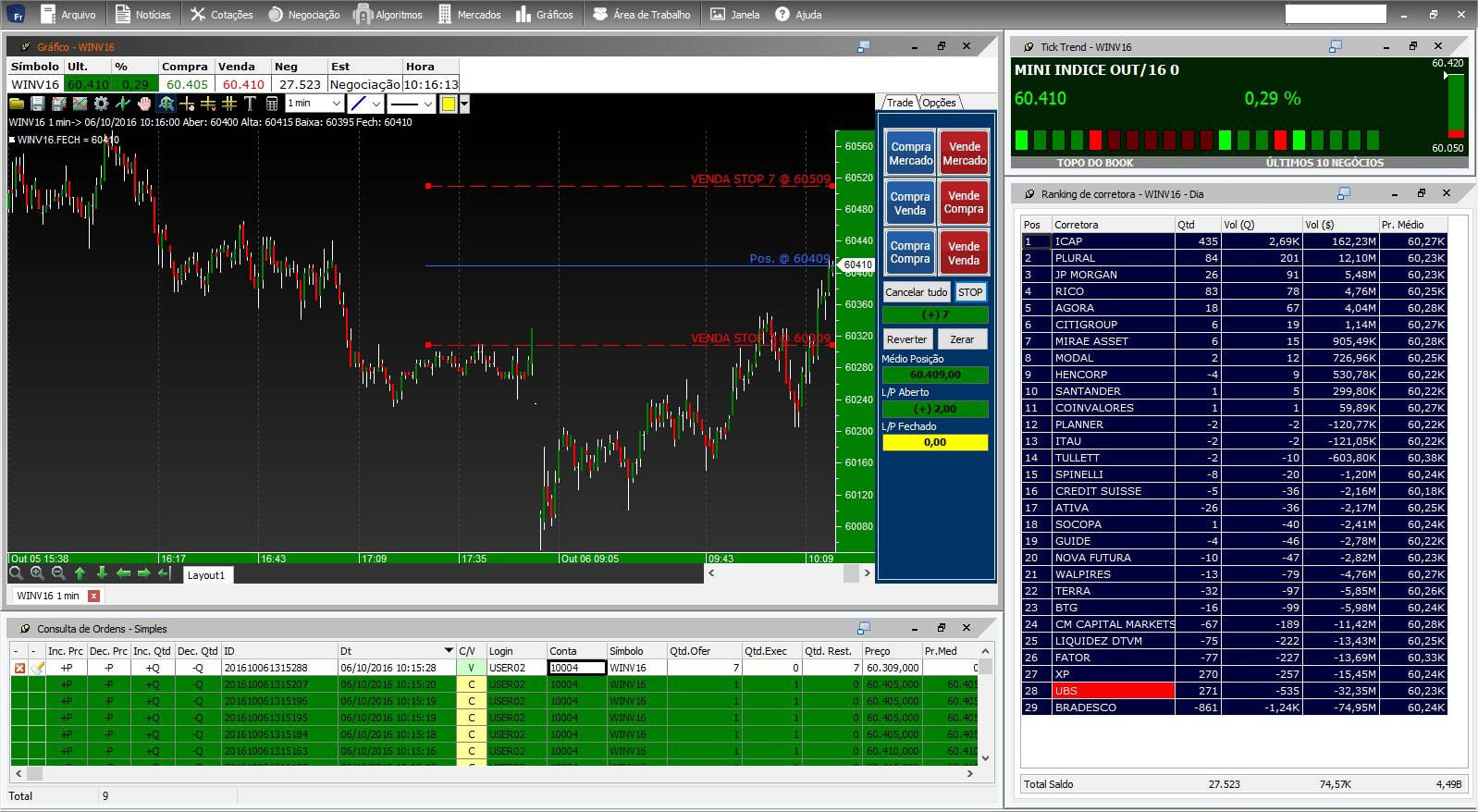Click the Zerar position button
This screenshot has width=1478, height=812.
tap(962, 339)
